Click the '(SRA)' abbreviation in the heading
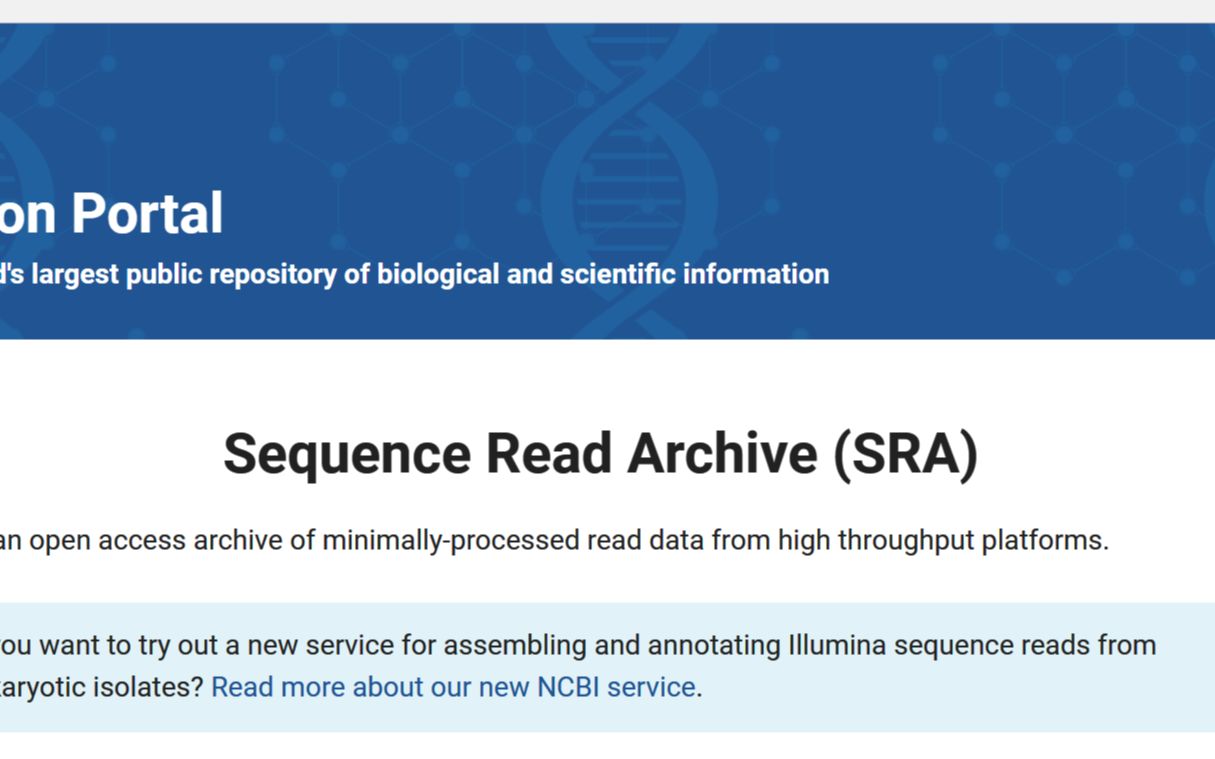 [905, 454]
